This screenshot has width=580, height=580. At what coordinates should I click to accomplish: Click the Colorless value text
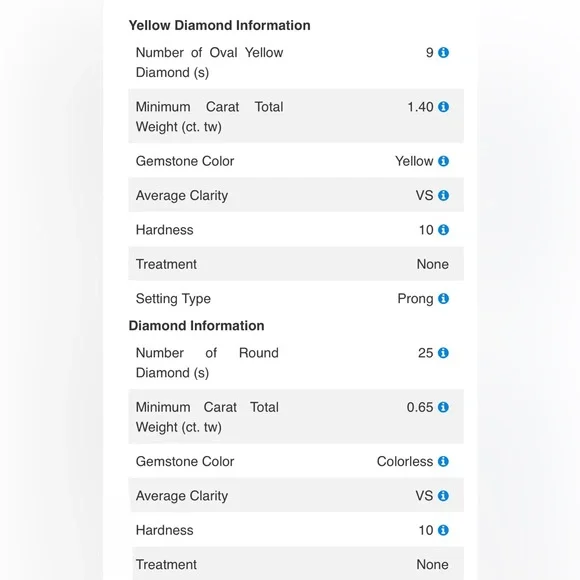405,462
